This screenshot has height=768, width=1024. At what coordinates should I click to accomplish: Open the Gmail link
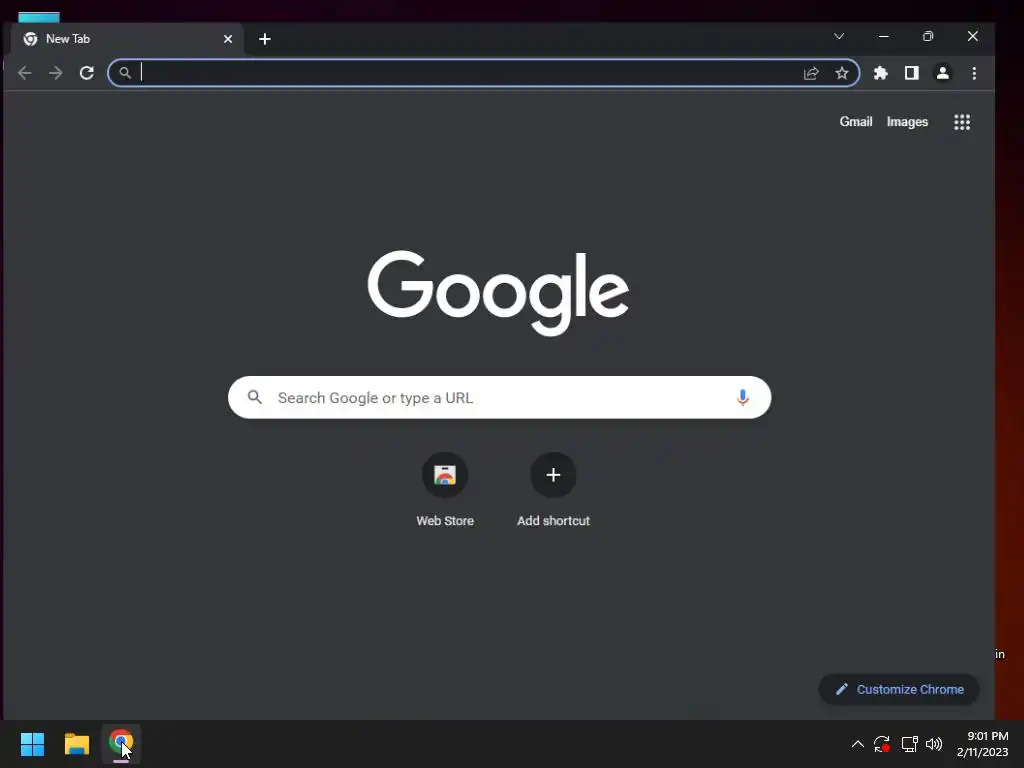(x=856, y=121)
